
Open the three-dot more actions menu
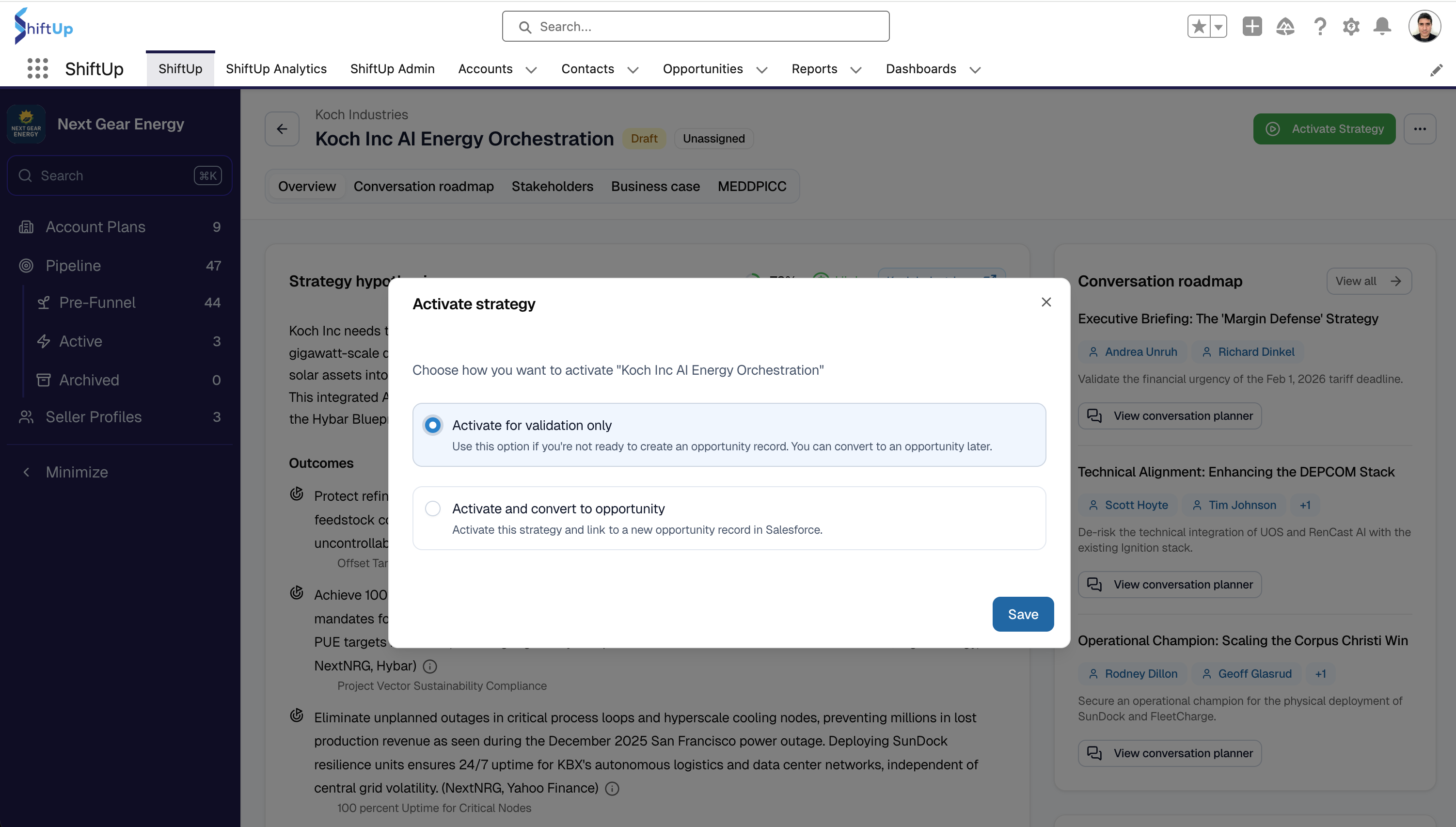click(x=1420, y=129)
